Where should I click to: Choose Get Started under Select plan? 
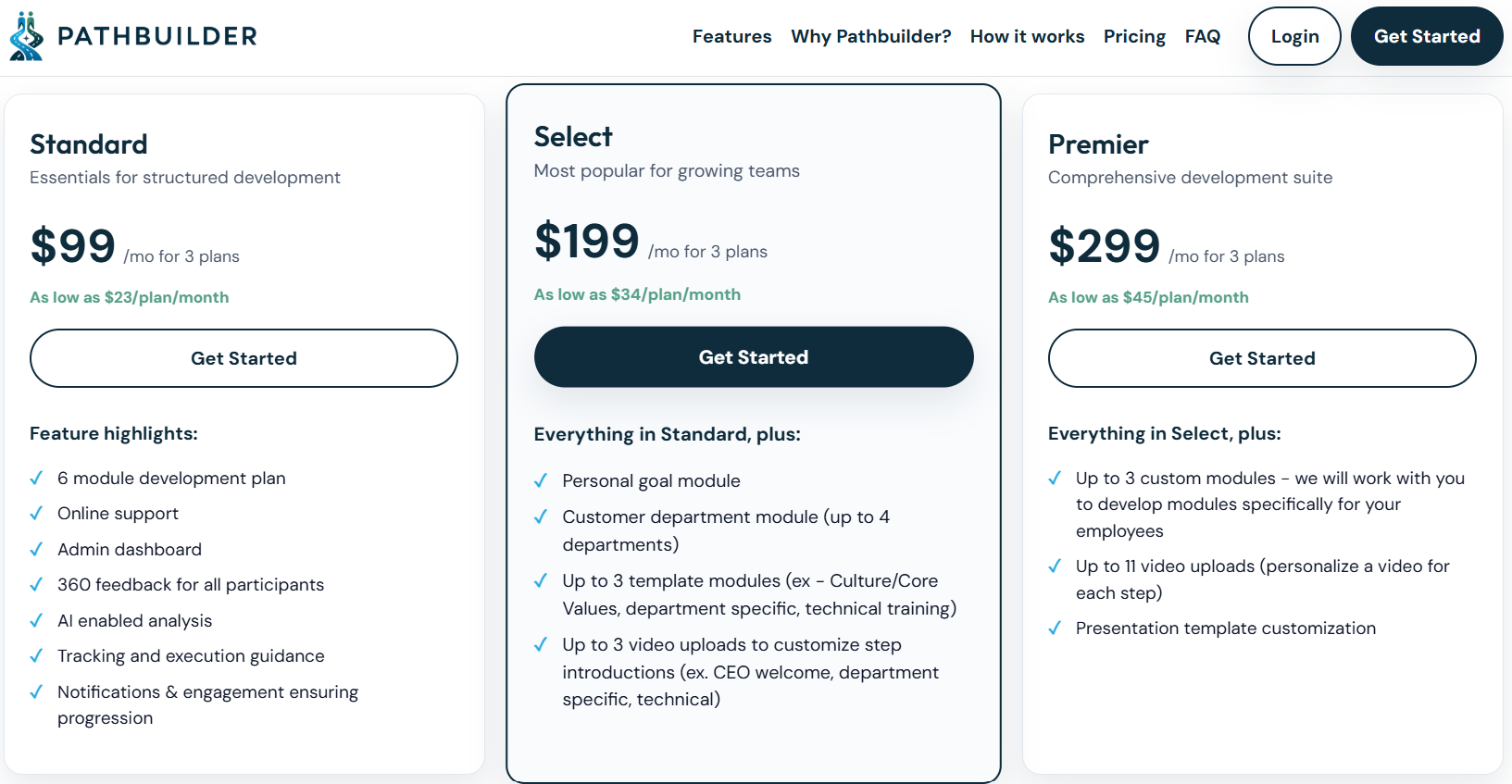(754, 357)
